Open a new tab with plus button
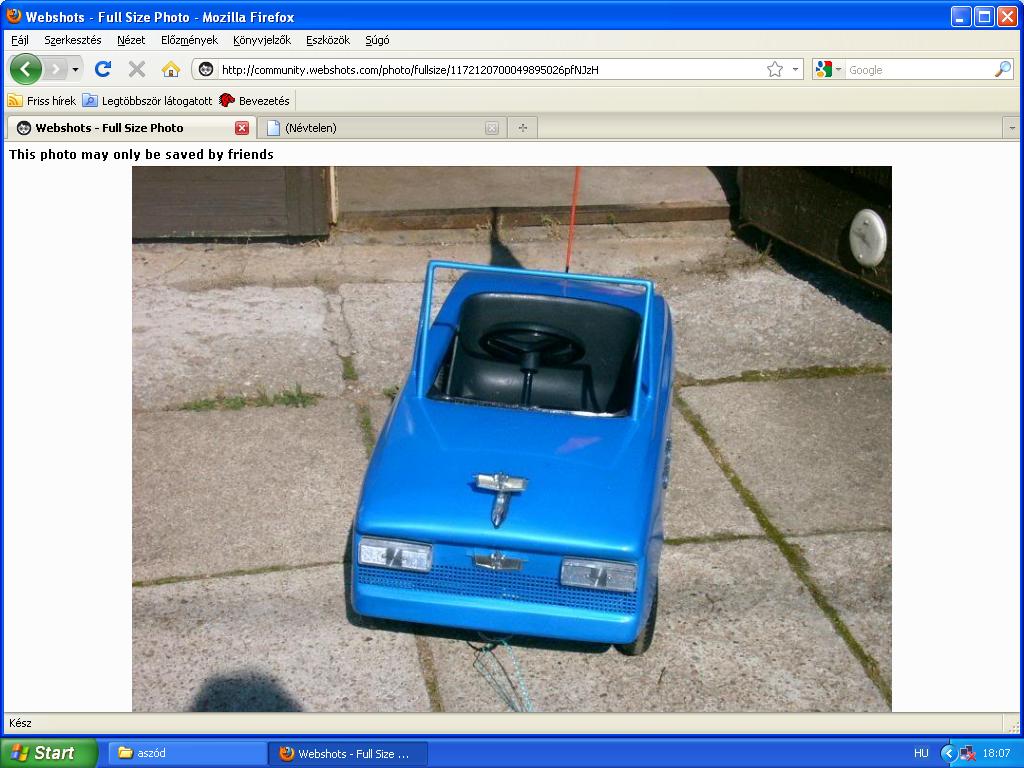The image size is (1024, 768). click(x=522, y=128)
